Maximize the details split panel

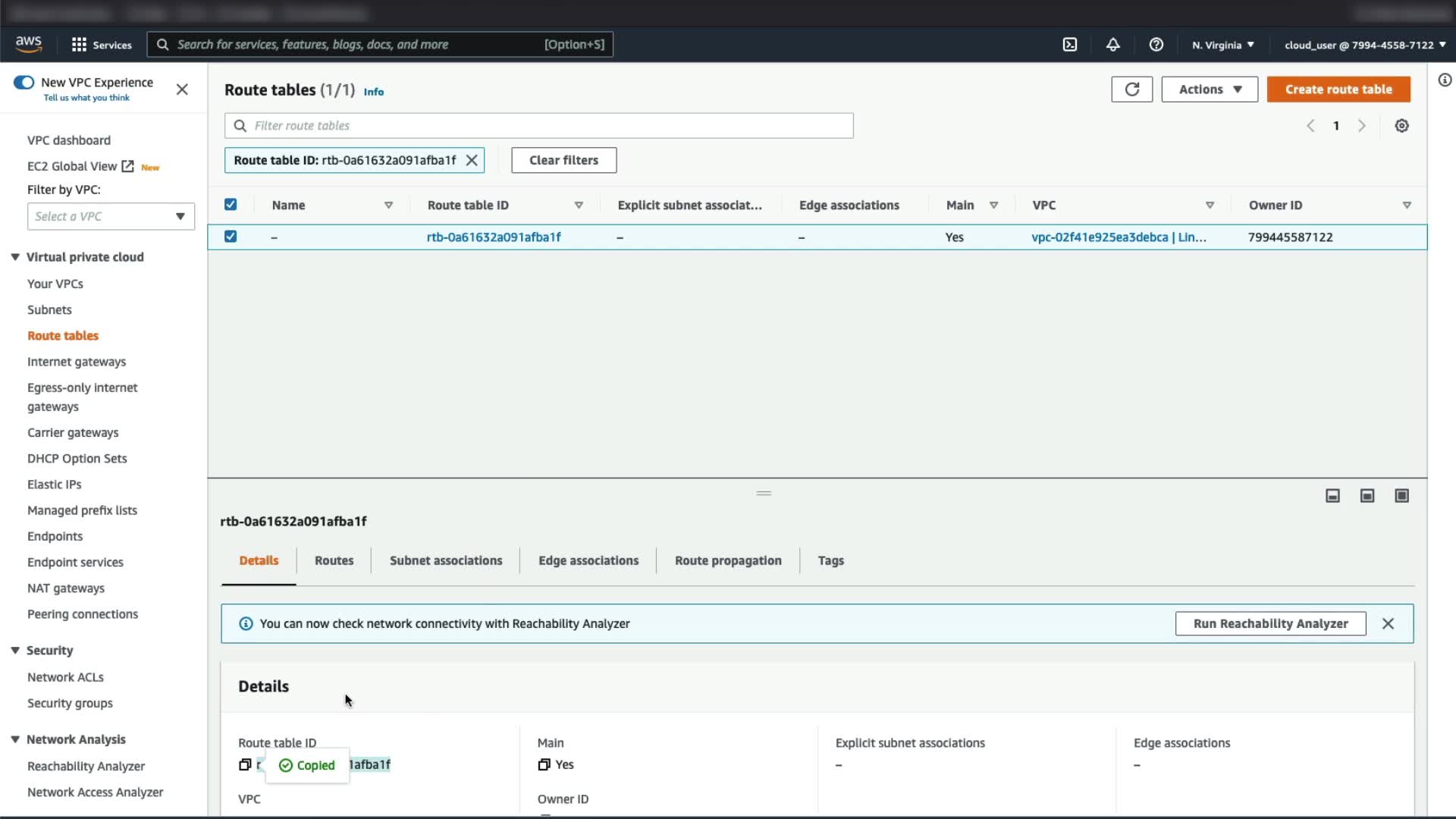pyautogui.click(x=1401, y=496)
